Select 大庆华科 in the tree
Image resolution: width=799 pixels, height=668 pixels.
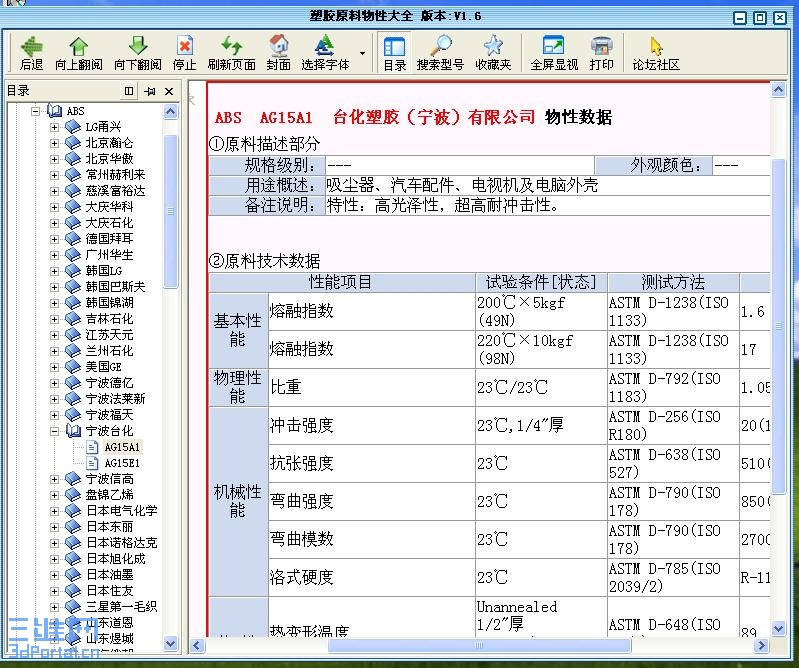click(x=109, y=206)
